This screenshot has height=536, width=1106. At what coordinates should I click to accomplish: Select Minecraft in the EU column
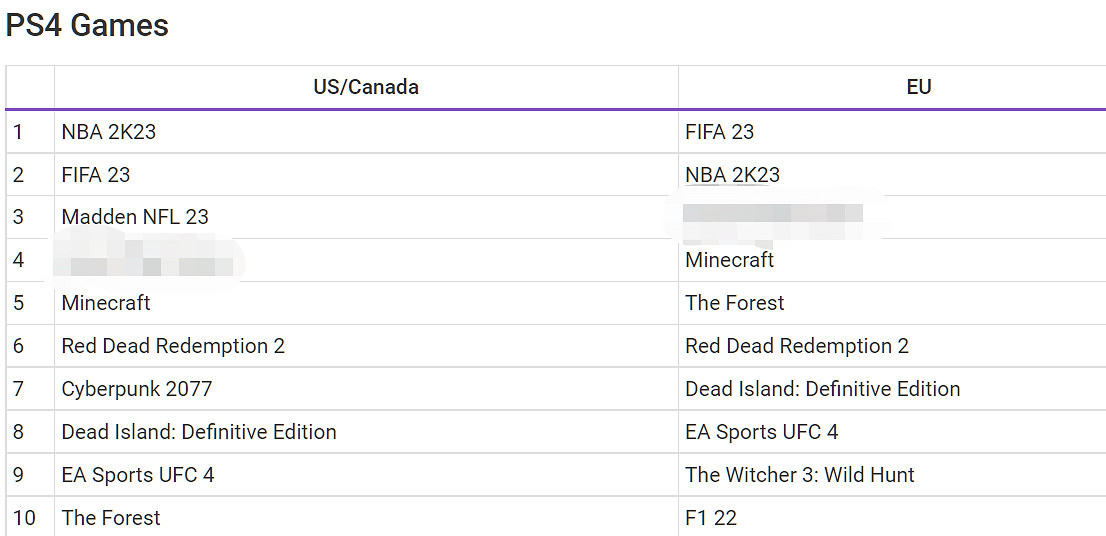[x=730, y=260]
